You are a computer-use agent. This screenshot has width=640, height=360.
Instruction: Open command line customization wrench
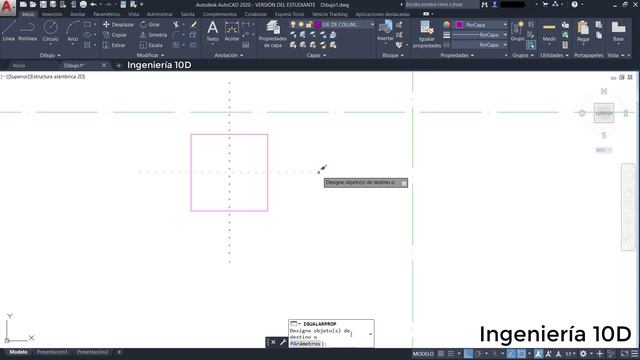(x=283, y=342)
